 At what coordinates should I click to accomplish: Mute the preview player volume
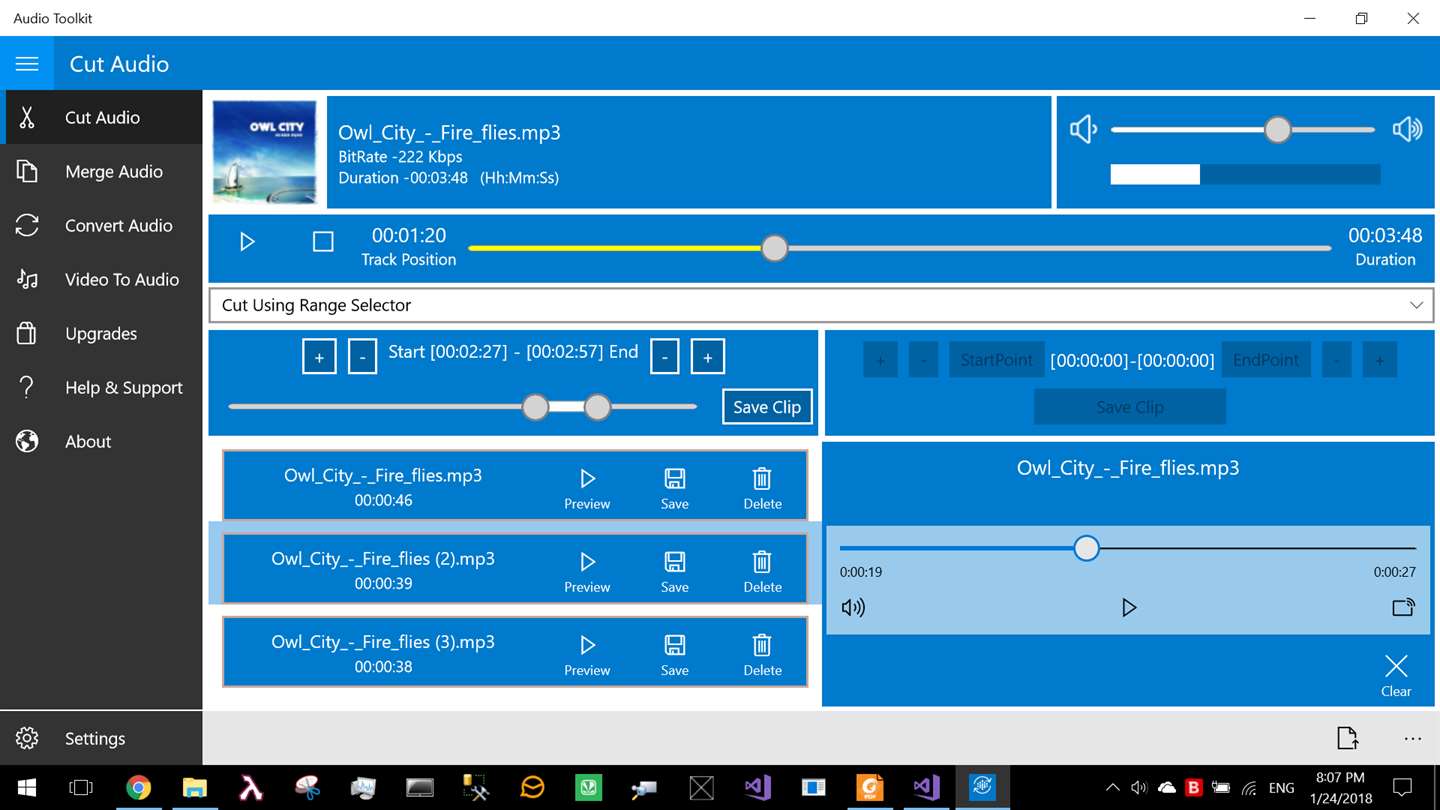[853, 607]
